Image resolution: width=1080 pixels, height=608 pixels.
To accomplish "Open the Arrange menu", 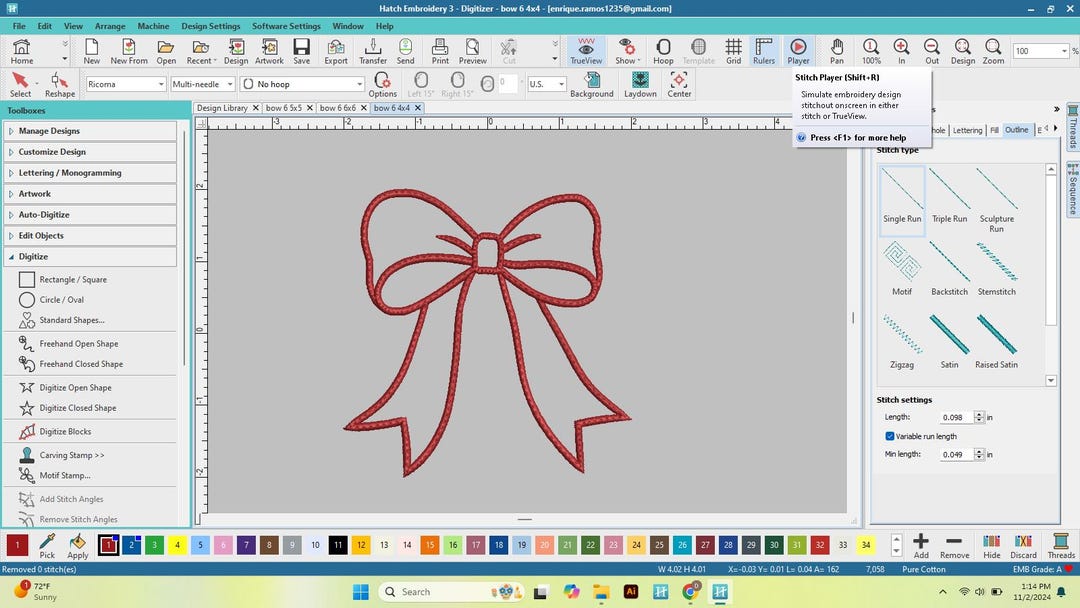I will (x=110, y=26).
